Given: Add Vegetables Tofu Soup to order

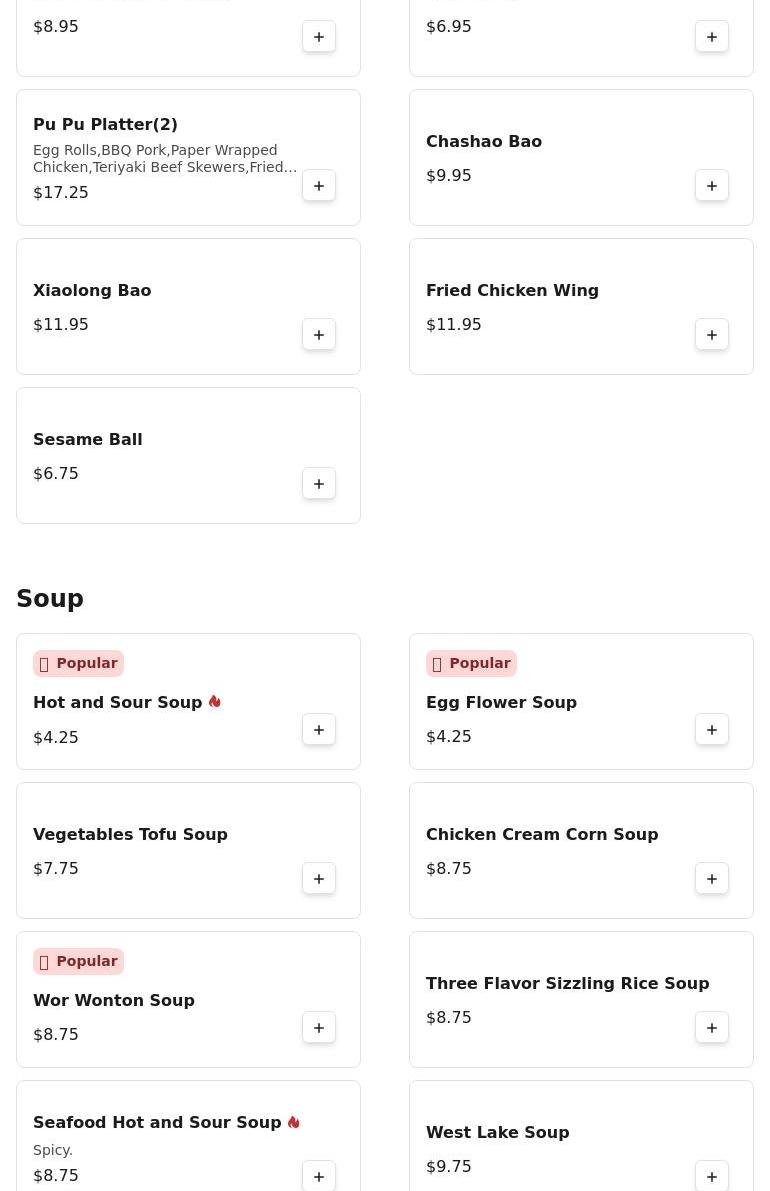Looking at the screenshot, I should pyautogui.click(x=319, y=878).
